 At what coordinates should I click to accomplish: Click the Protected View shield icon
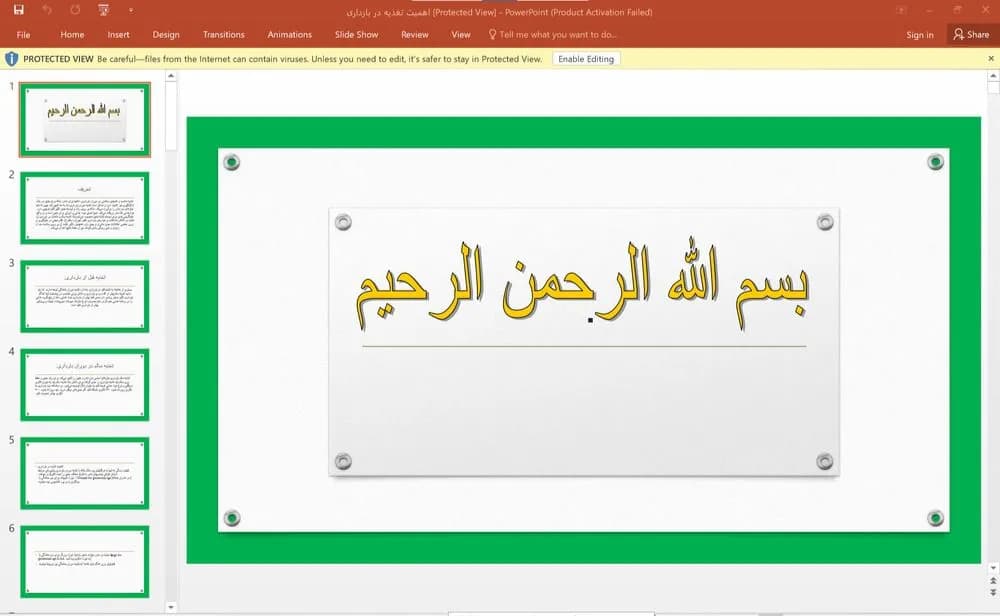(11, 59)
